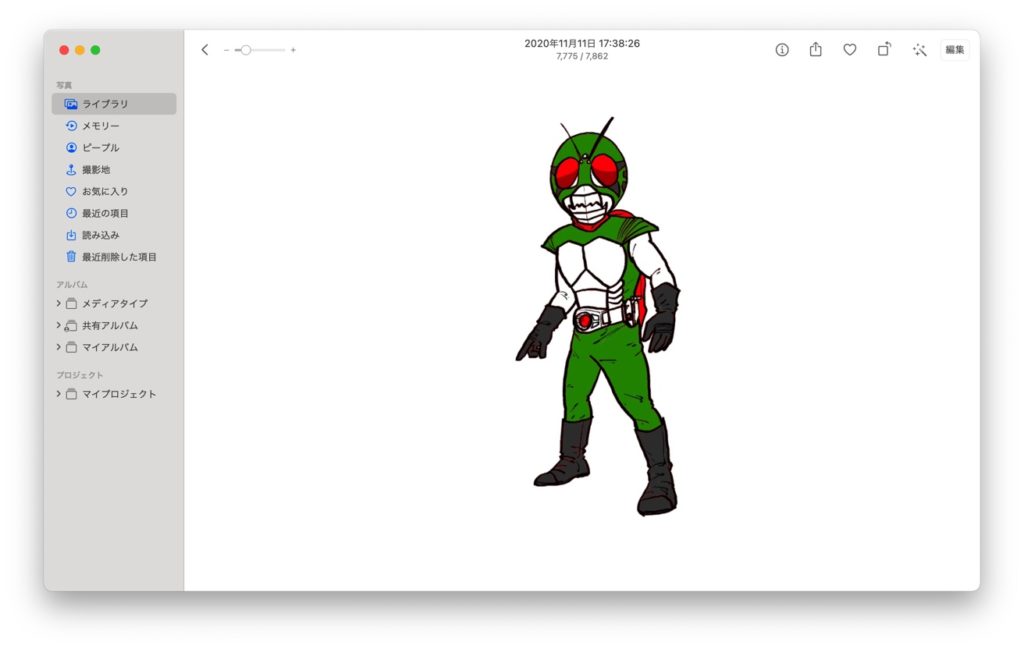Screen dimensions: 1024x649
Task: Open お気に入り in the sidebar
Action: (114, 191)
